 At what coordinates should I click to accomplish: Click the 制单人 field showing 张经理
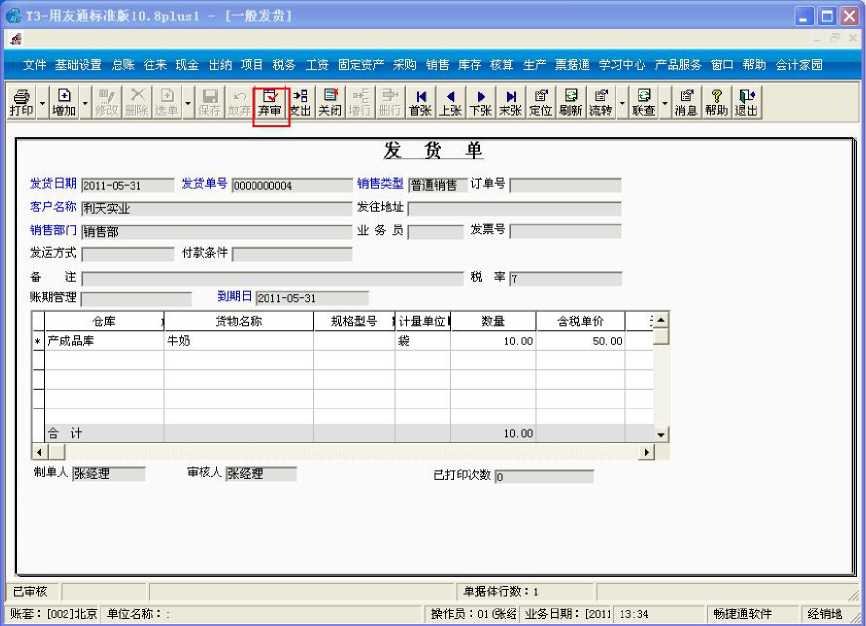[109, 474]
